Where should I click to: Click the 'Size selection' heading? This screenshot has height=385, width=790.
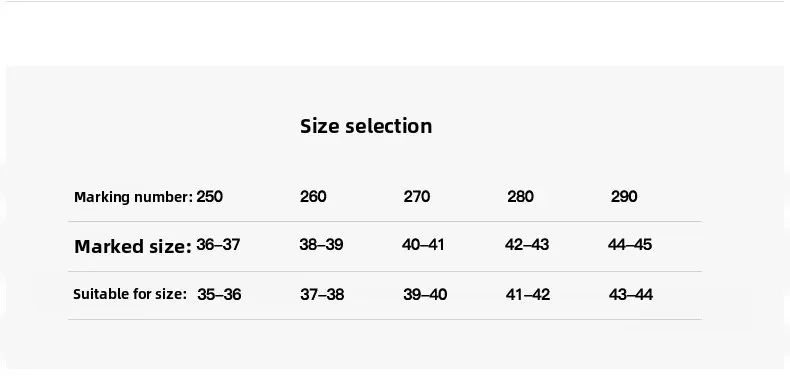click(x=366, y=126)
